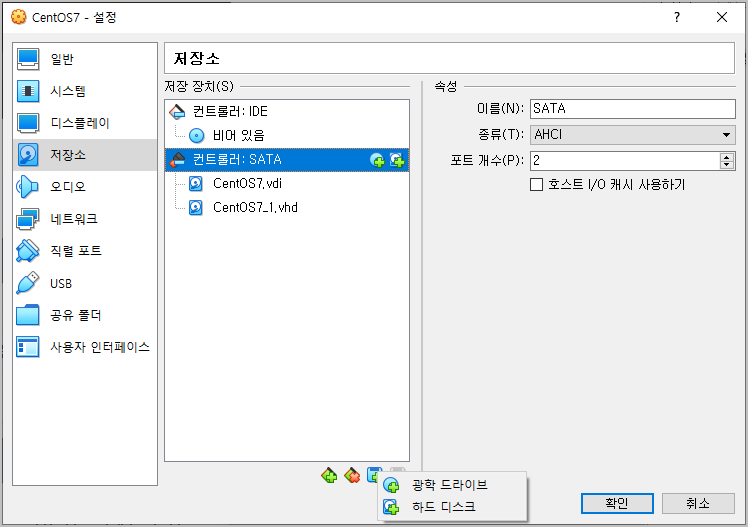The image size is (748, 527).
Task: Click the 이름(N) name field containing SATA
Action: [633, 109]
